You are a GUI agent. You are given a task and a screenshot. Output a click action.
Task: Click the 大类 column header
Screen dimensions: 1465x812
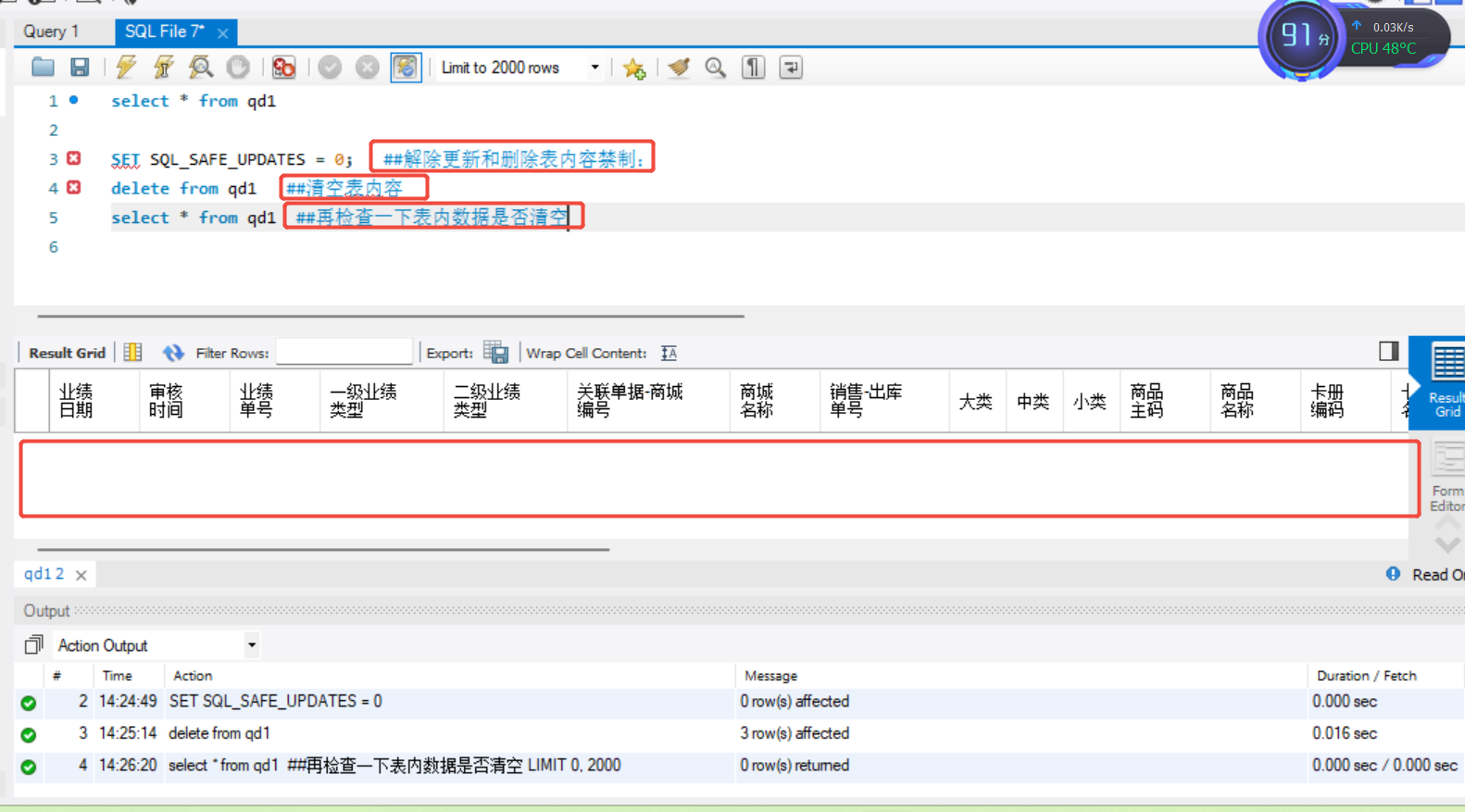pyautogui.click(x=978, y=401)
